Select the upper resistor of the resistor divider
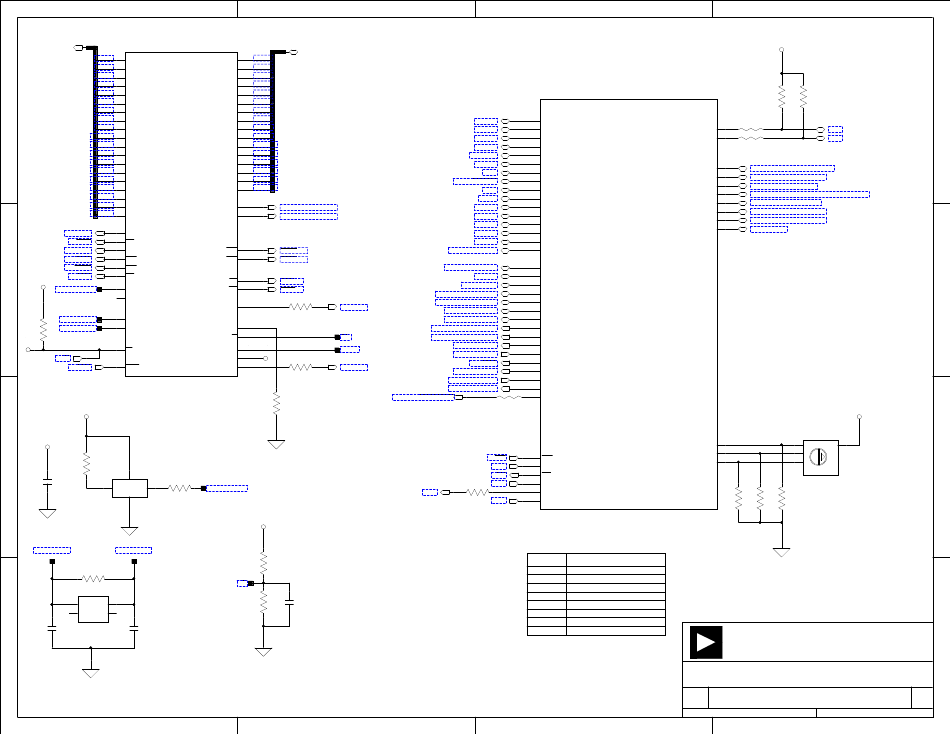This screenshot has width=950, height=734. click(x=264, y=563)
